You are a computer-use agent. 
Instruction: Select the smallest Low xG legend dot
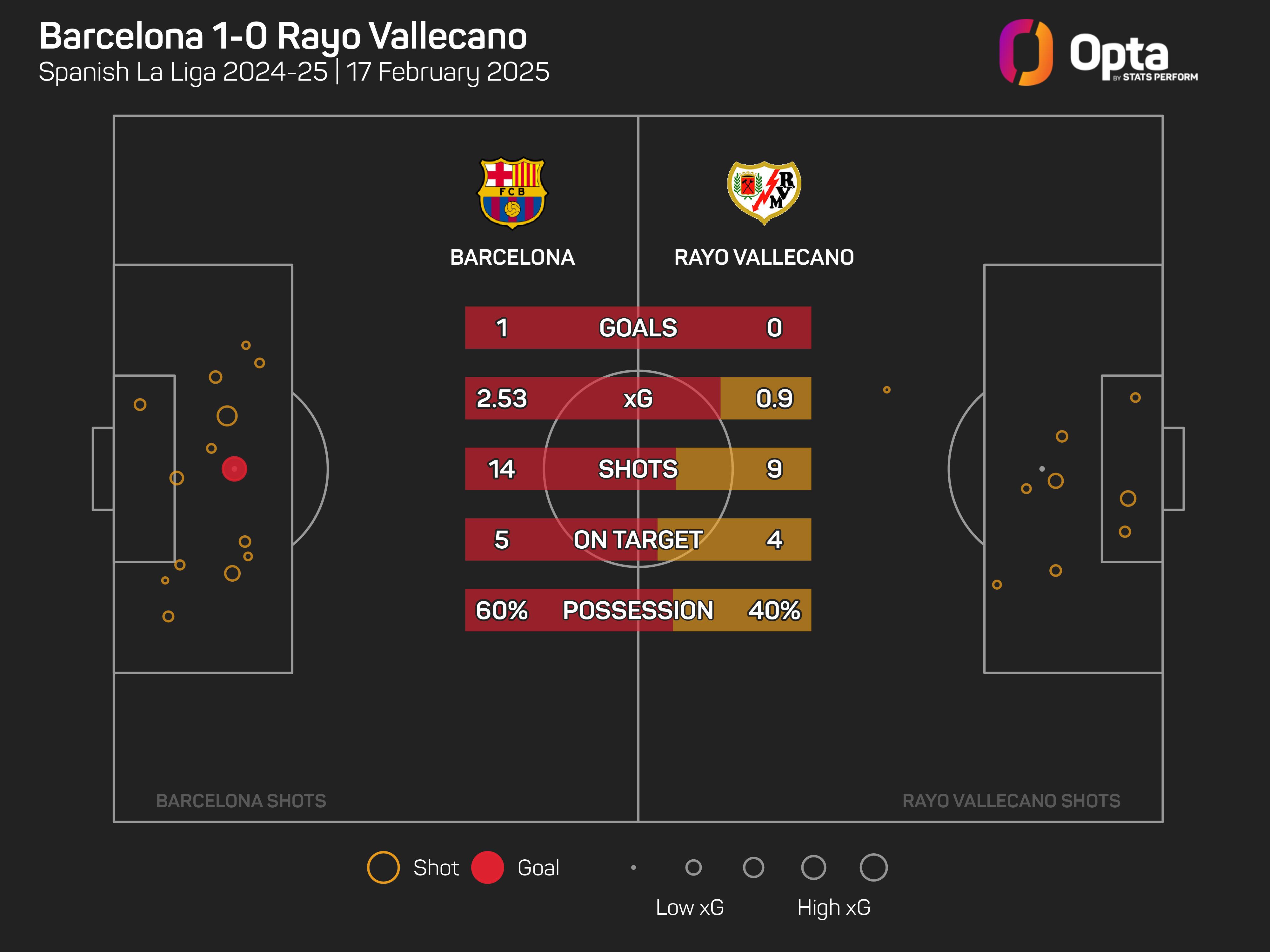(633, 867)
